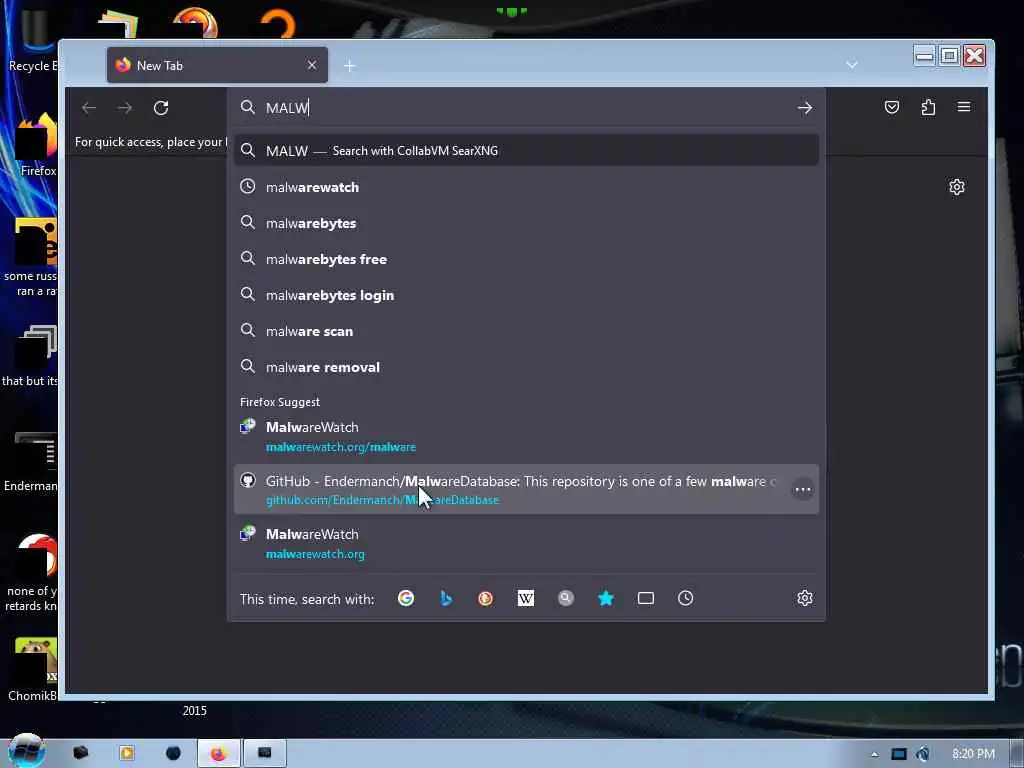1024x768 pixels.
Task: Open the Pocket save icon
Action: (891, 107)
